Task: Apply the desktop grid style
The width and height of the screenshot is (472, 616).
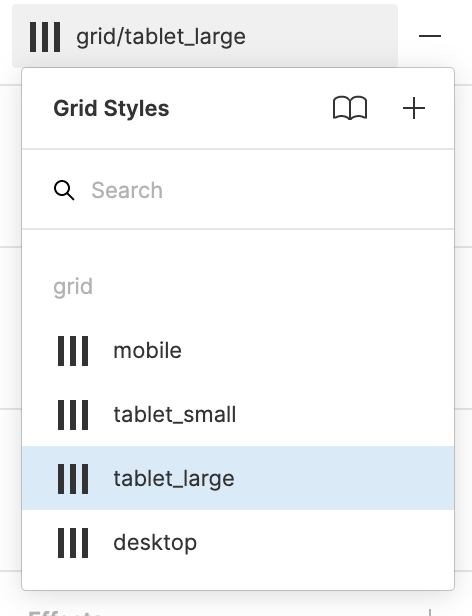Action: pyautogui.click(x=238, y=543)
